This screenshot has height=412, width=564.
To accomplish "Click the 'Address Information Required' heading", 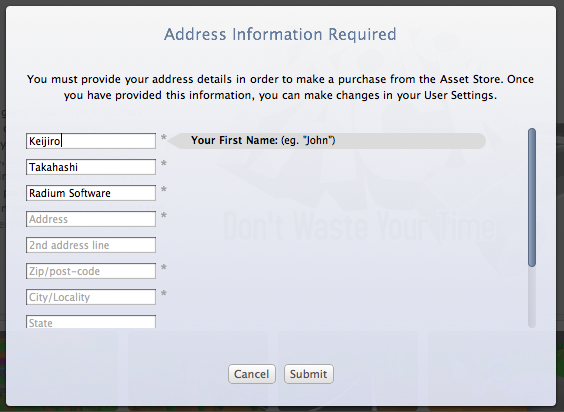I will coord(280,35).
